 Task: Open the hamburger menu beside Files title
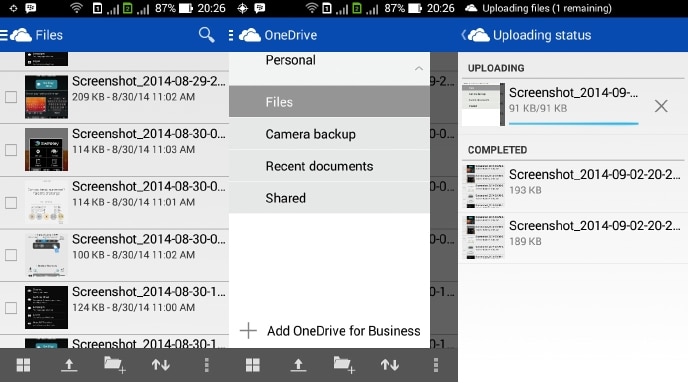click(4, 35)
